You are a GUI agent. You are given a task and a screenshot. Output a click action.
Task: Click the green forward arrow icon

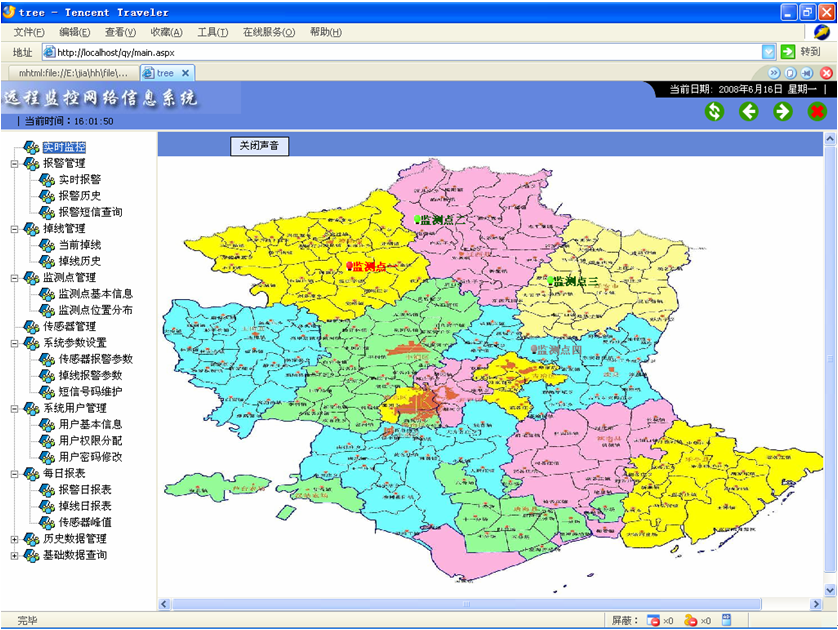782,111
